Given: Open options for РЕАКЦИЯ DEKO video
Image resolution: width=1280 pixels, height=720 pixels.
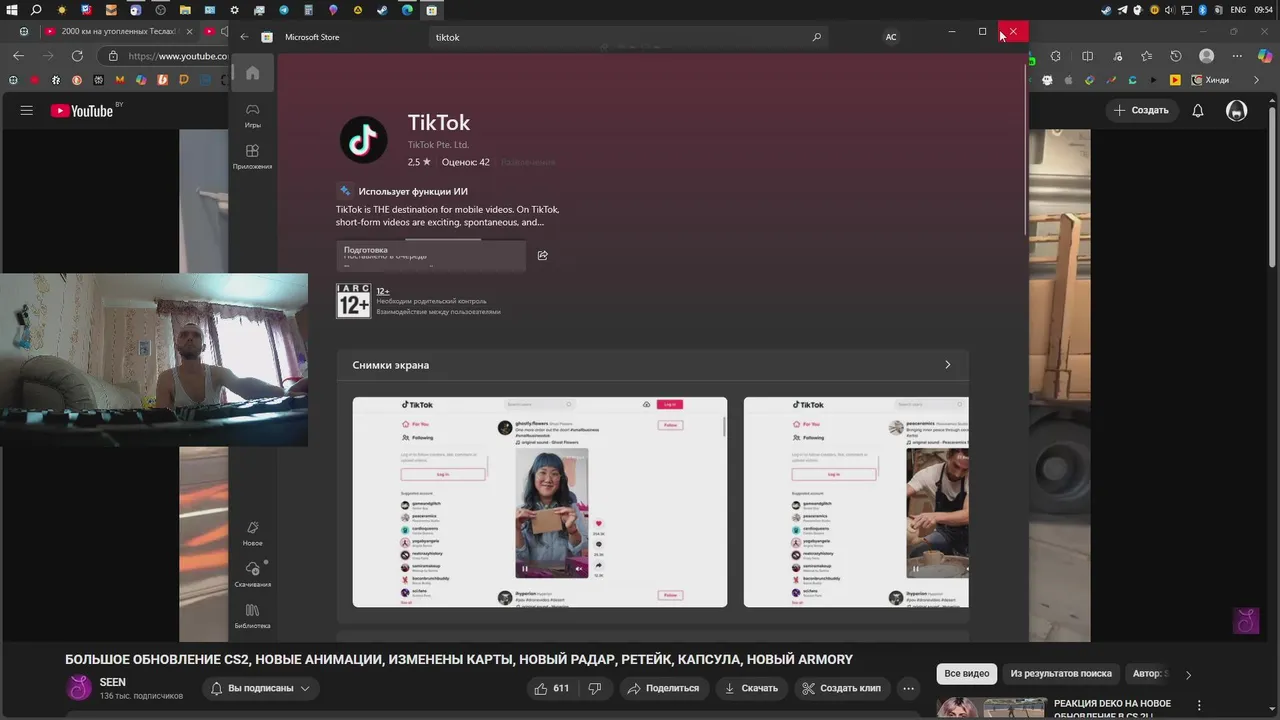Looking at the screenshot, I should coord(1199,706).
